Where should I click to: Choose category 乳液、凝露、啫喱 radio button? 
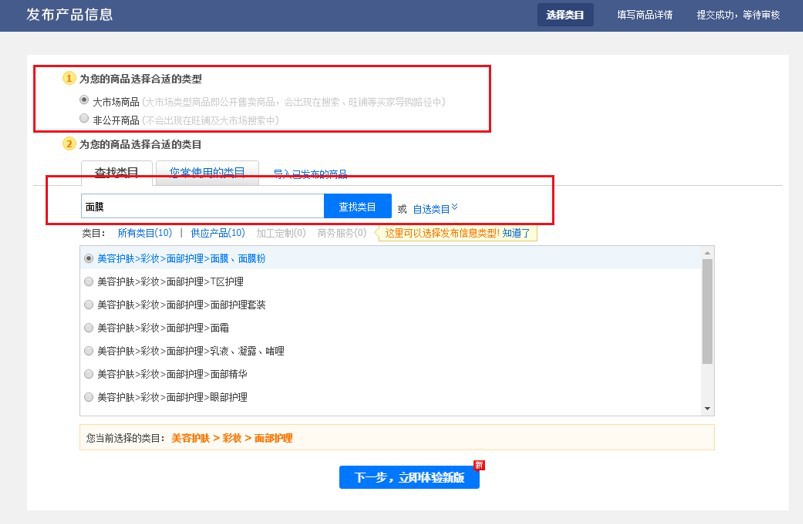(89, 351)
